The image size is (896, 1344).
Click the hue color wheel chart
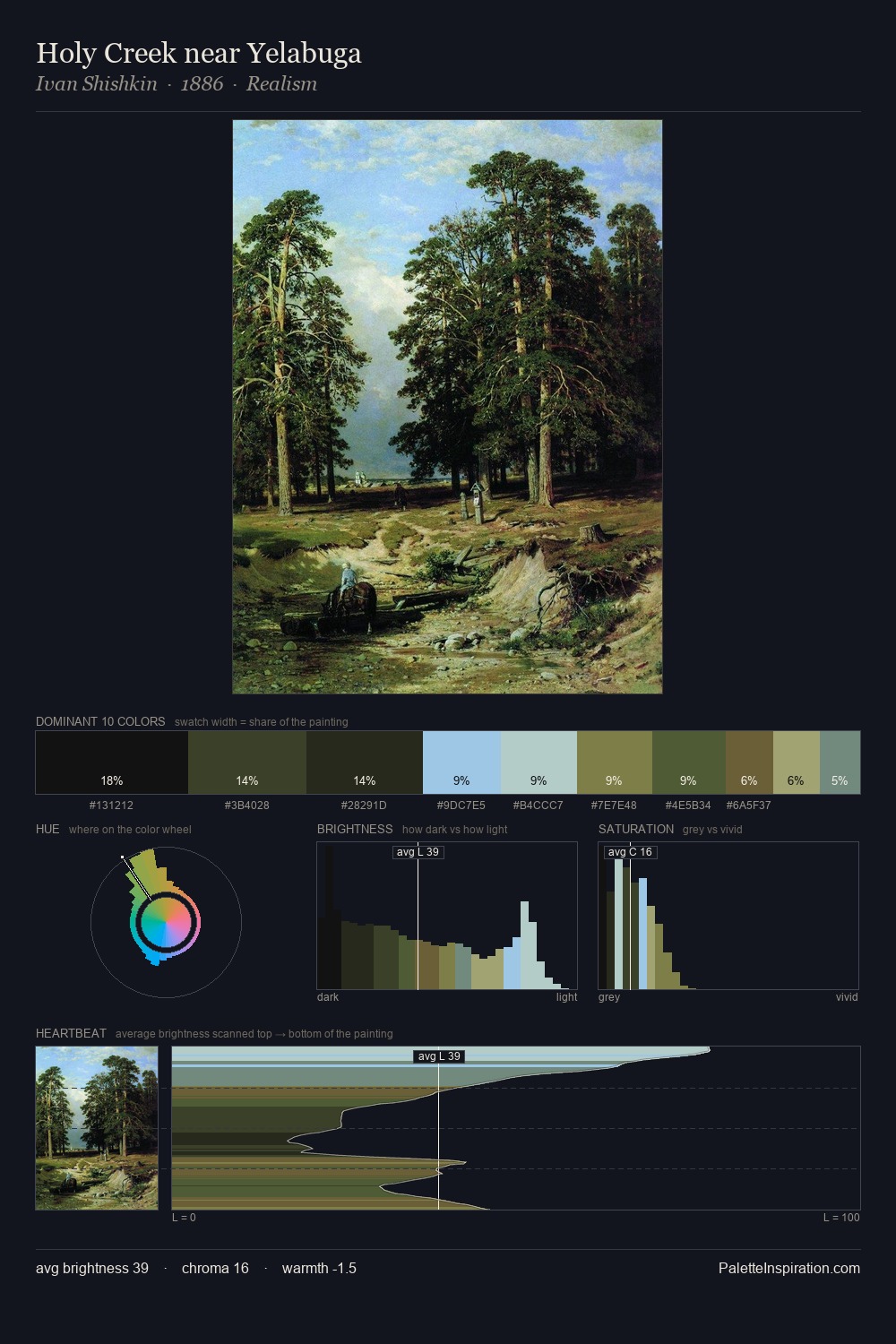166,922
